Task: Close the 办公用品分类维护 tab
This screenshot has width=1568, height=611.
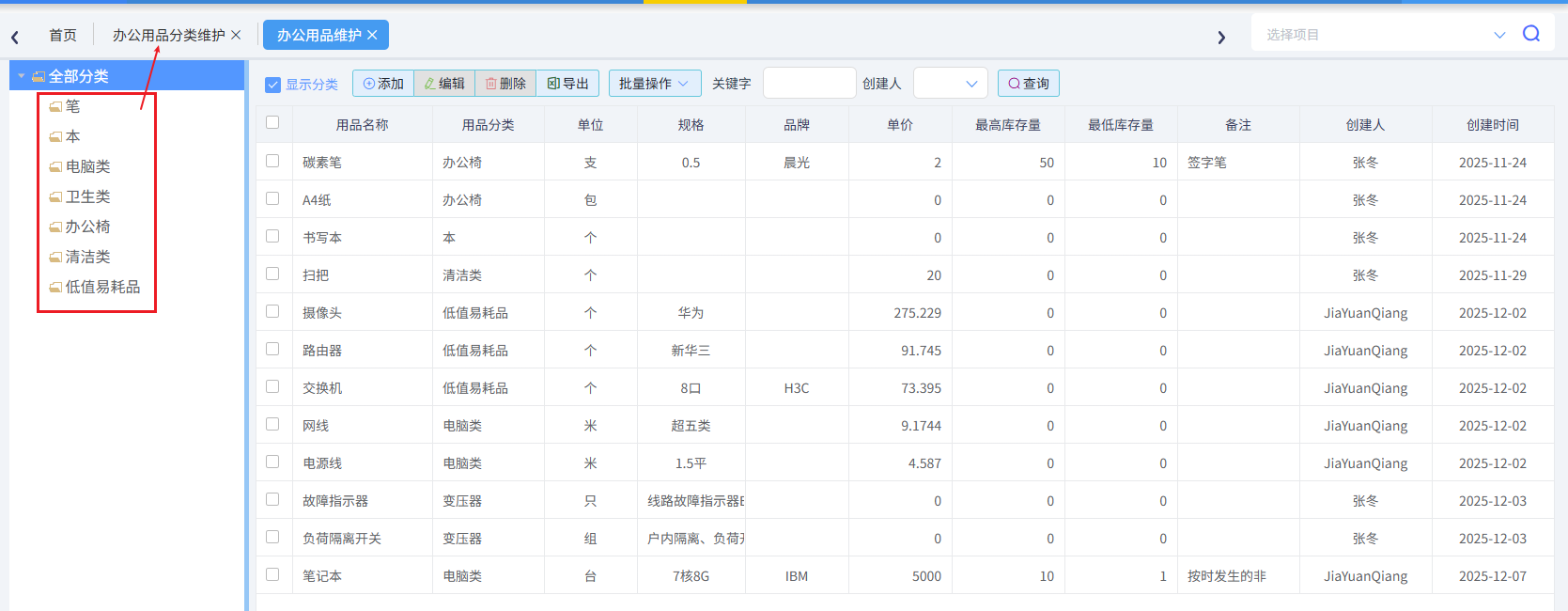Action: tap(236, 35)
